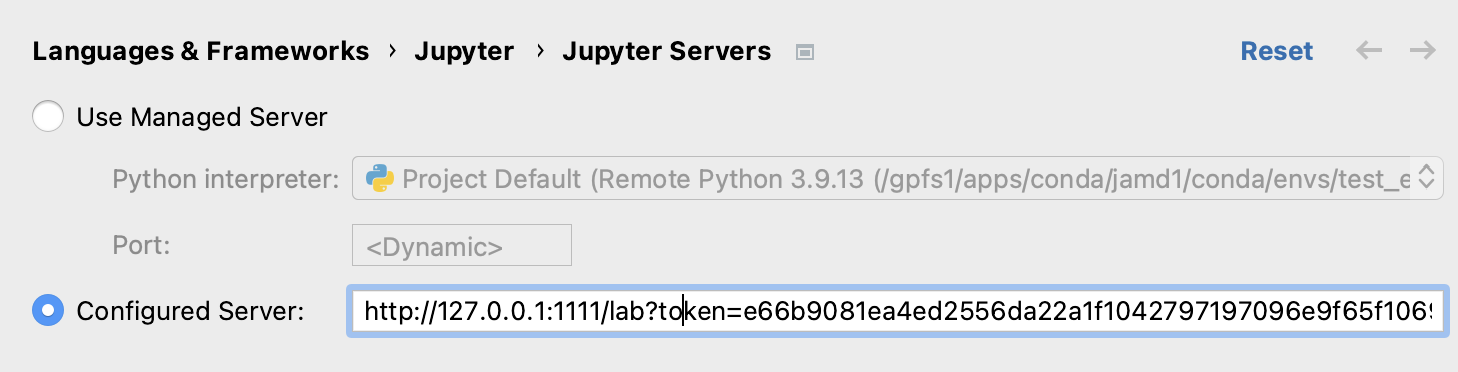Select the Use Managed Server radio button

(48, 117)
